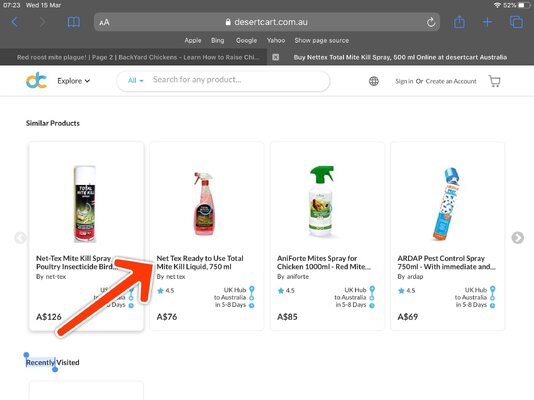534x400 pixels.
Task: Close the desertcart tab with X
Action: click(276, 57)
